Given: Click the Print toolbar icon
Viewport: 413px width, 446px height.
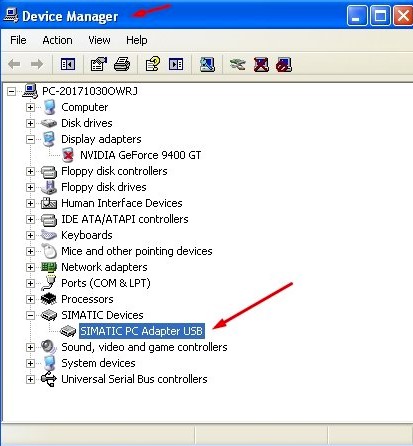Looking at the screenshot, I should [122, 64].
